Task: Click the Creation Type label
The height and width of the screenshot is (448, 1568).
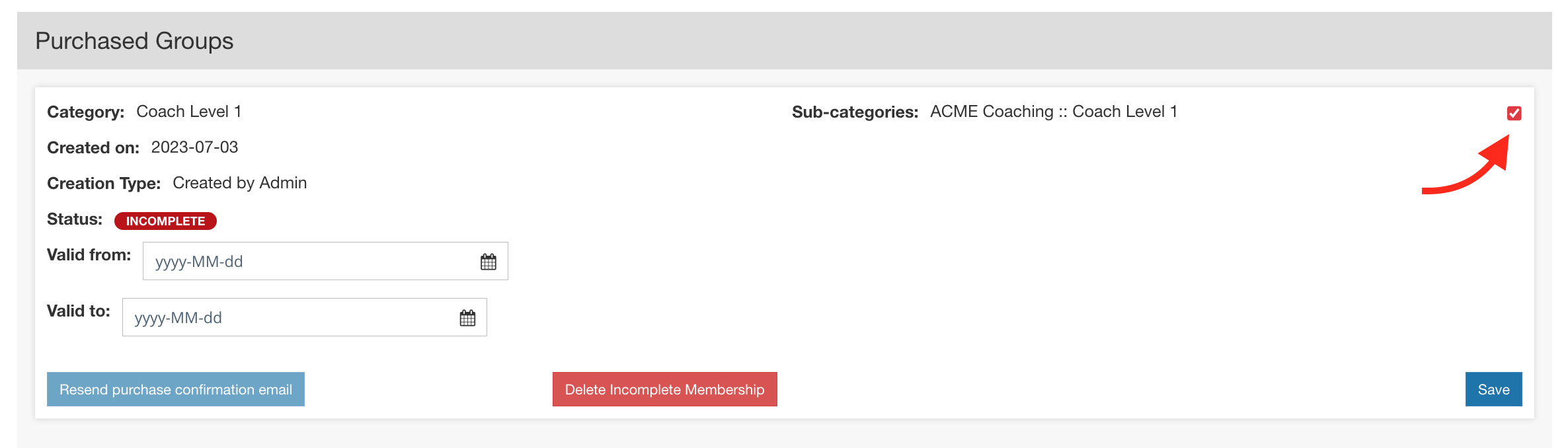Action: click(104, 184)
